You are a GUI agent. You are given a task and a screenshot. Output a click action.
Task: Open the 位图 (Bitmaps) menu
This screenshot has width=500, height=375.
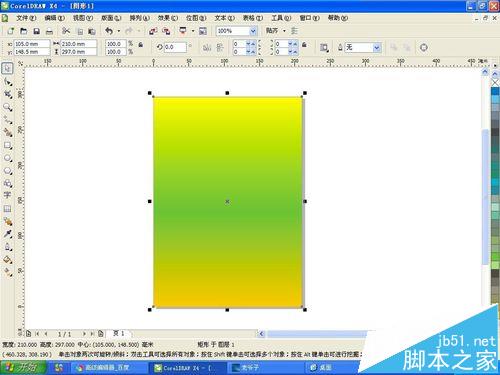196,18
